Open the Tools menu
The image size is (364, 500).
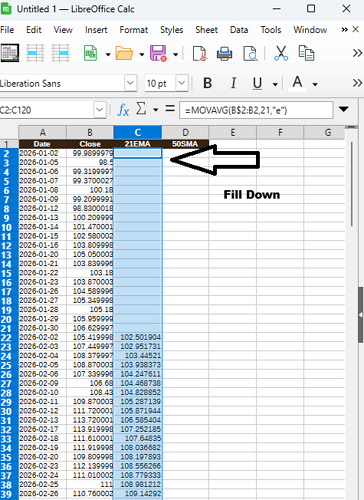pyautogui.click(x=271, y=30)
